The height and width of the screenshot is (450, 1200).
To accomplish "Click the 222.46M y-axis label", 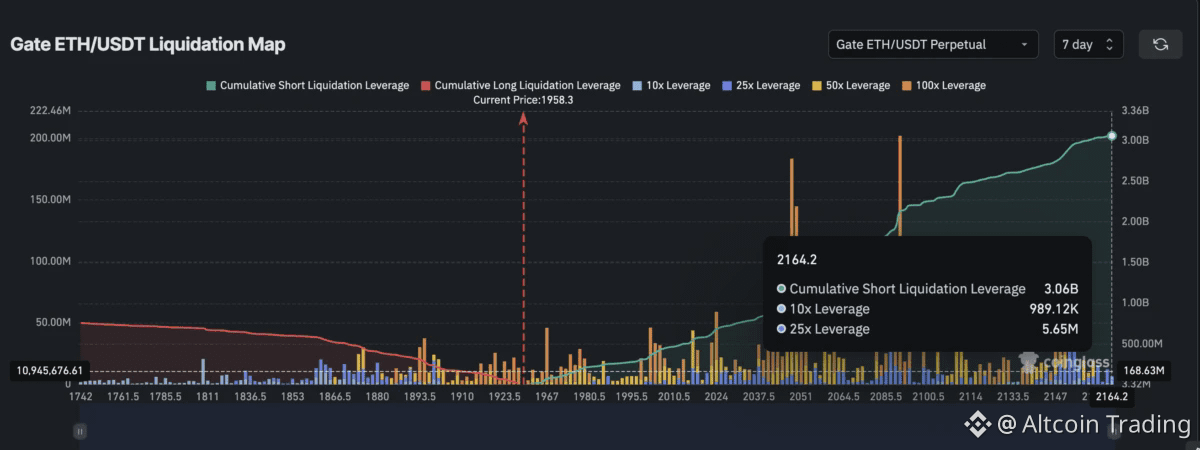I will (x=51, y=110).
